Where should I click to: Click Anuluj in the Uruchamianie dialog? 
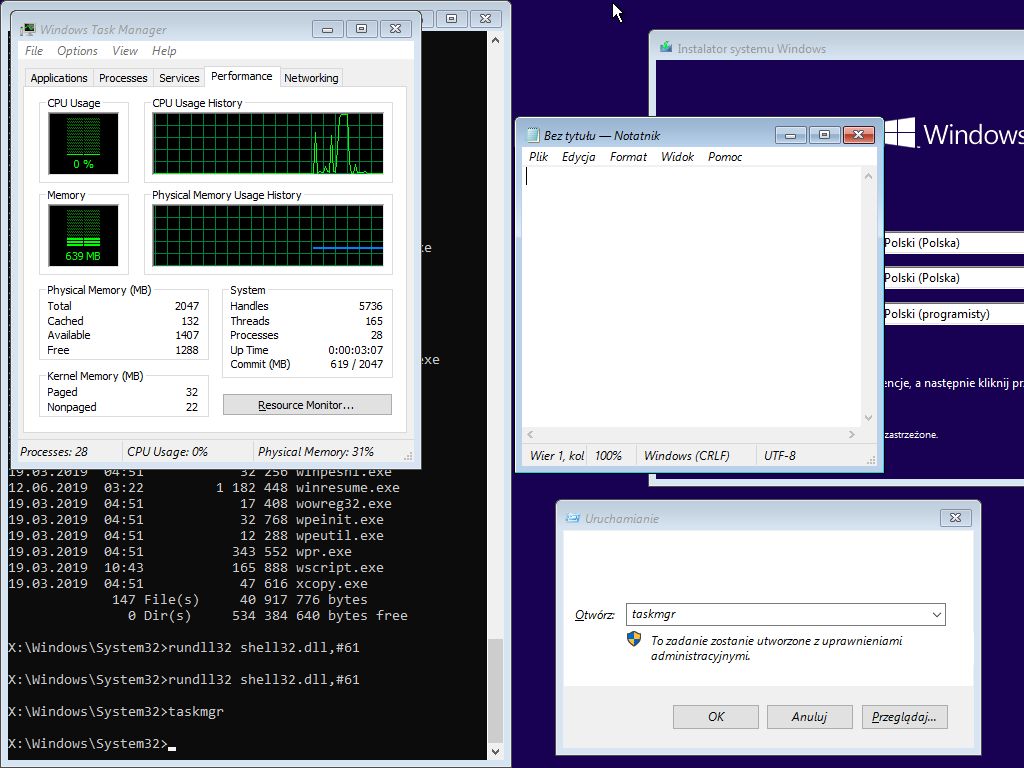coord(810,717)
